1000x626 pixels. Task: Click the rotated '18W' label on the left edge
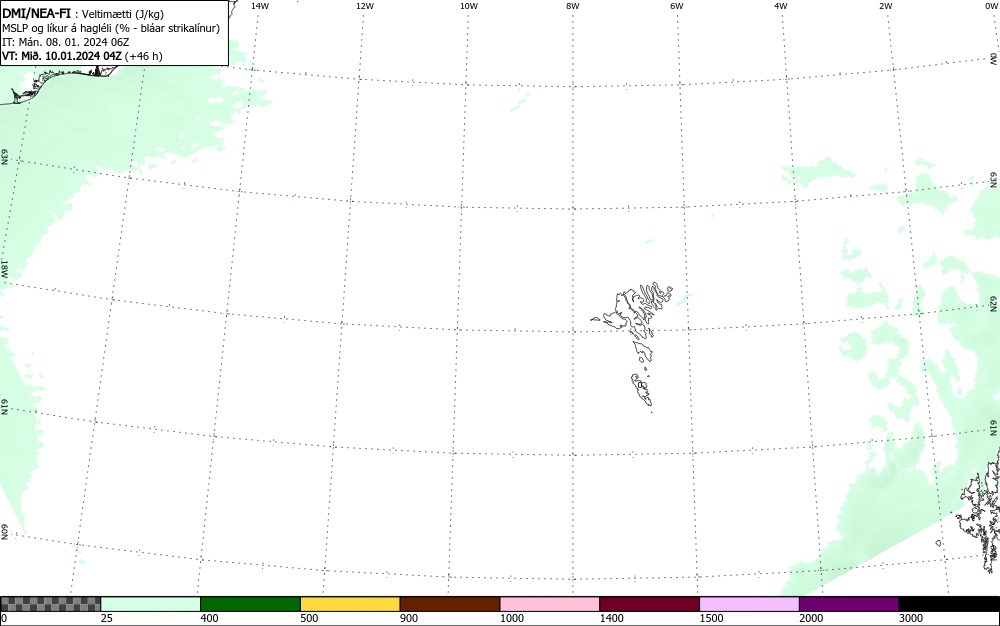pos(4,268)
